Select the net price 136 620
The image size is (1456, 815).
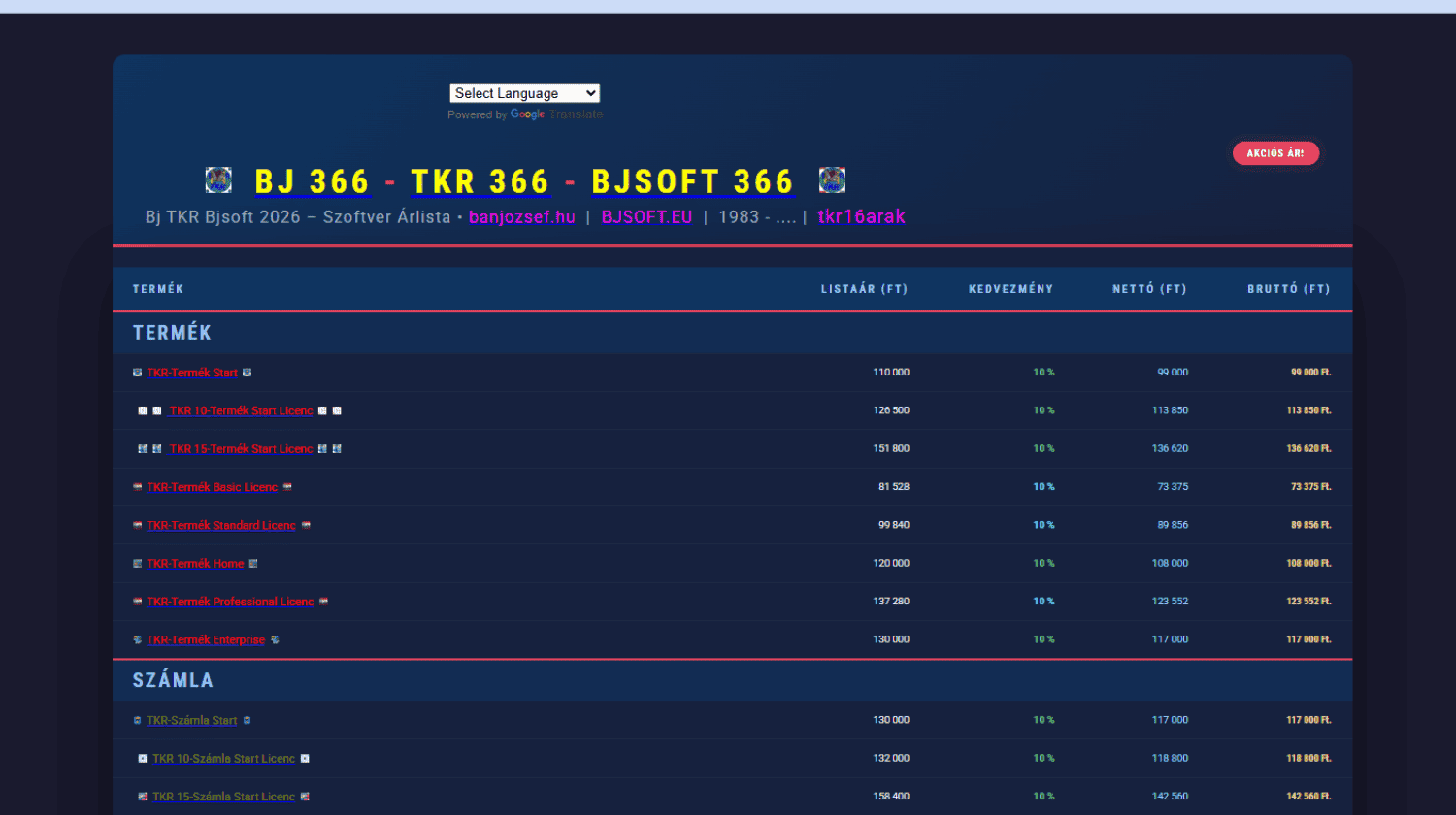(x=1170, y=449)
